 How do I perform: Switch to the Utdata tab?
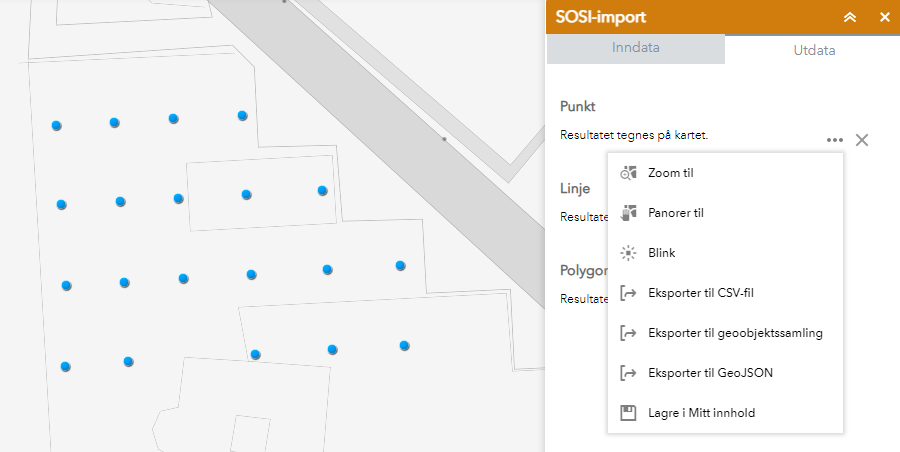pos(813,50)
